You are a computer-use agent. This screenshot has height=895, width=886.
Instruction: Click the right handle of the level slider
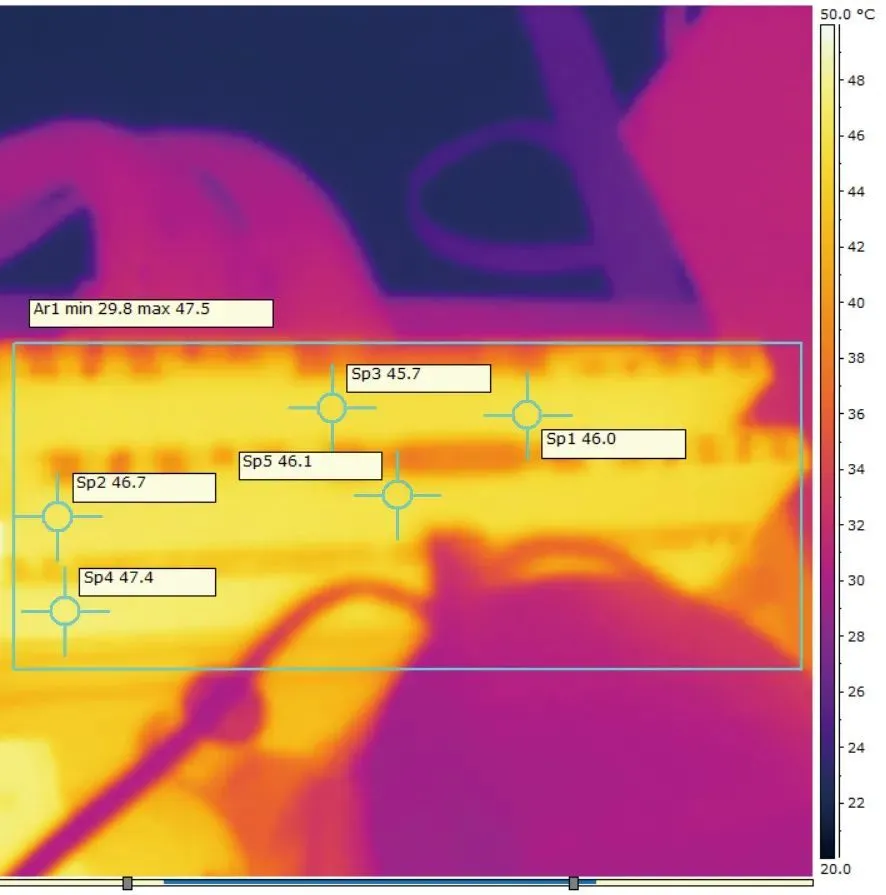(573, 883)
